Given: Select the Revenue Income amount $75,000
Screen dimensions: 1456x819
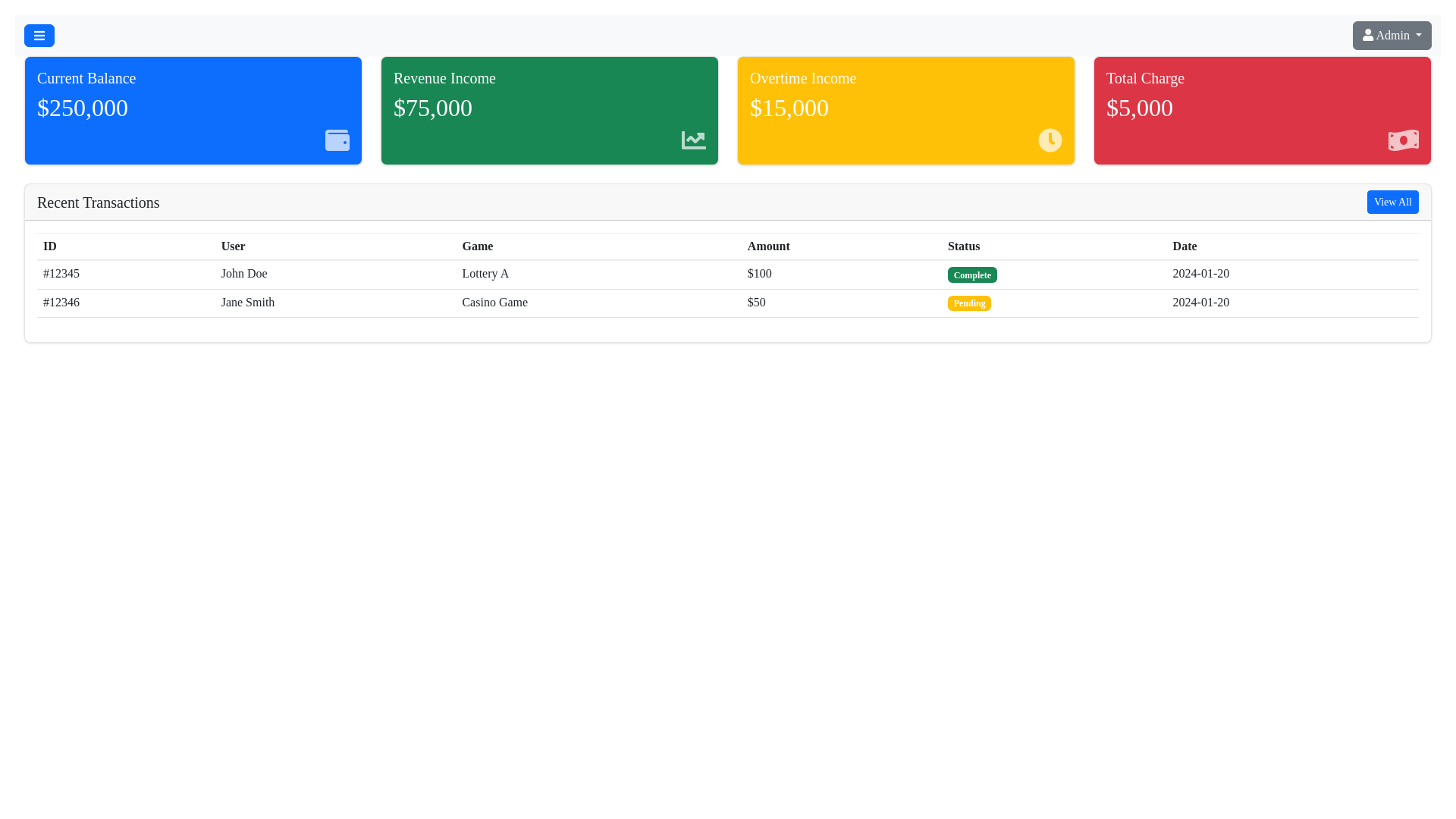Looking at the screenshot, I should (433, 108).
